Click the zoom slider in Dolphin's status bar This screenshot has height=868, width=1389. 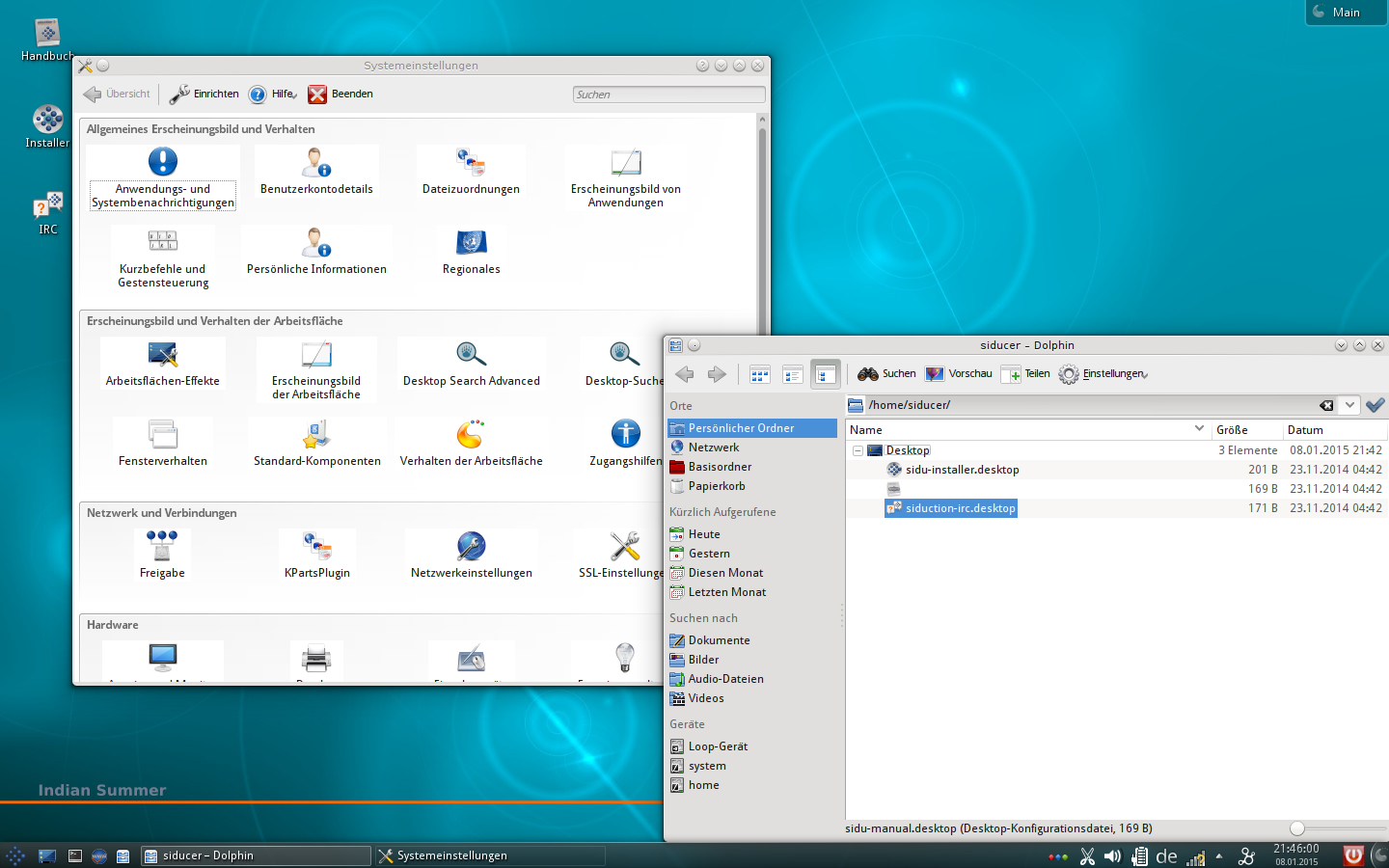(x=1298, y=828)
